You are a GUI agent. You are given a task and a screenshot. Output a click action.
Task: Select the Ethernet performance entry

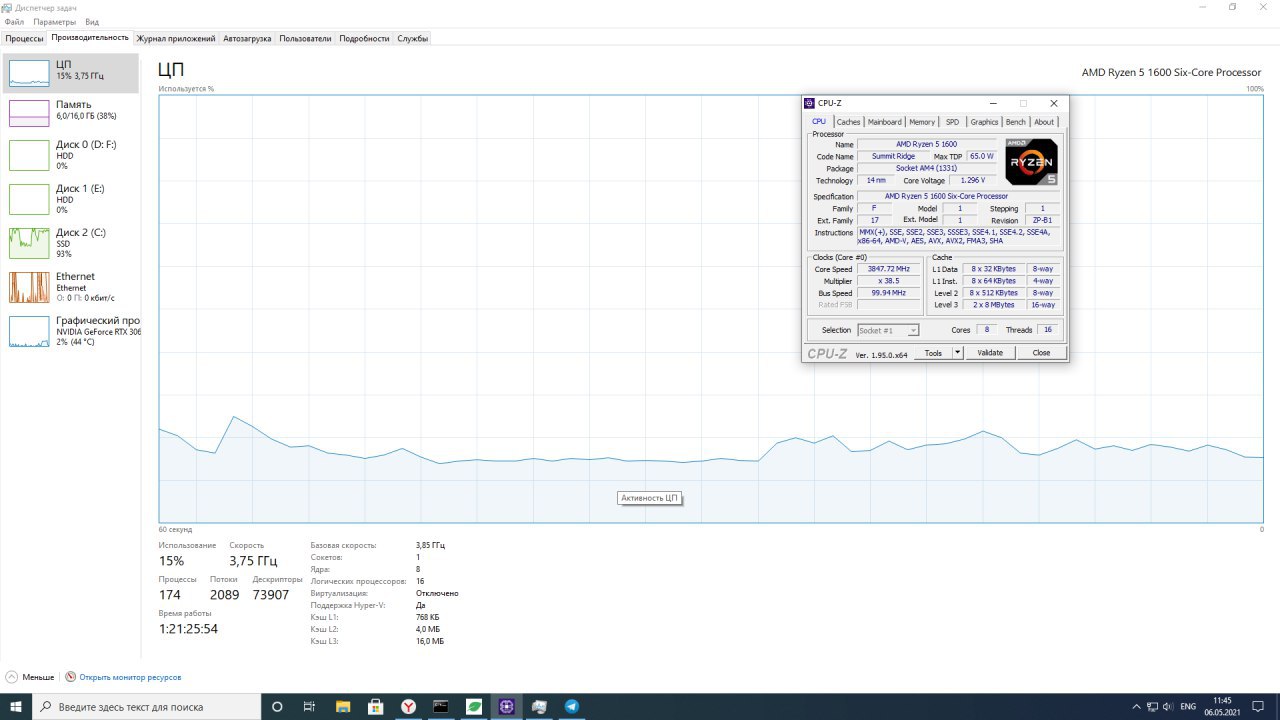(72, 288)
